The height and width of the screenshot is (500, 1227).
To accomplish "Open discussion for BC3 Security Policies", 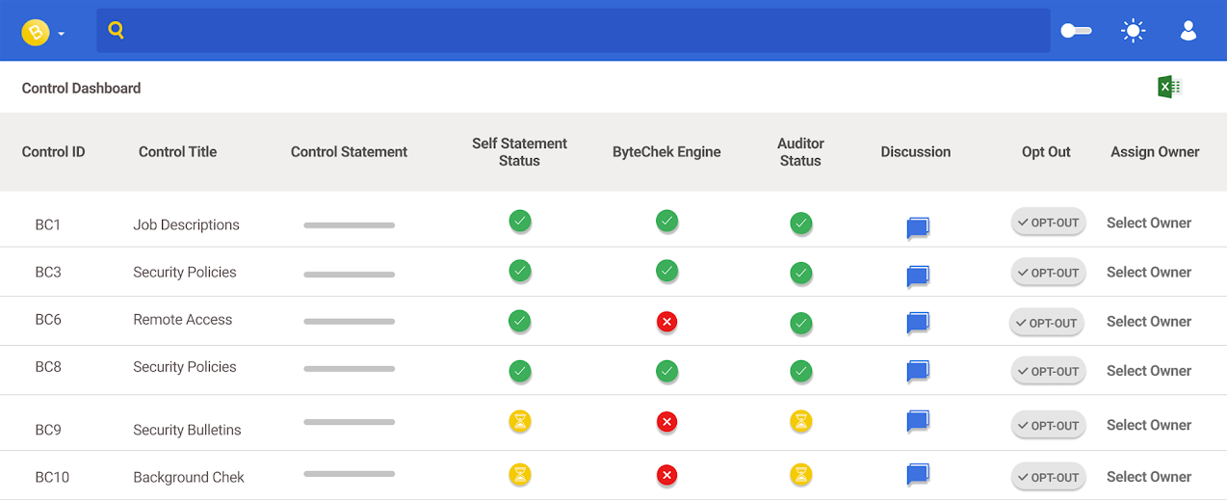I will (x=918, y=276).
